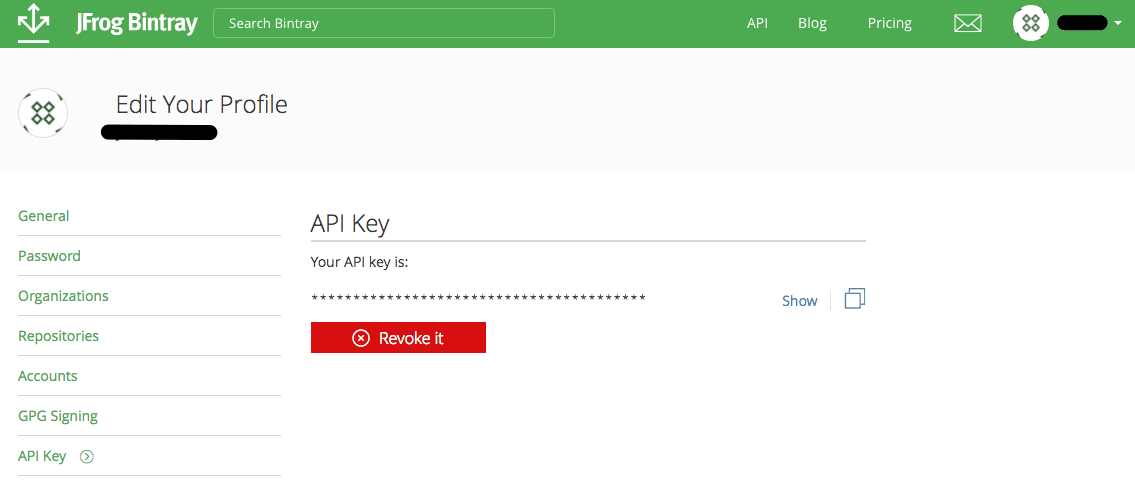Open the Organizations section
This screenshot has height=495, width=1135.
pos(63,296)
